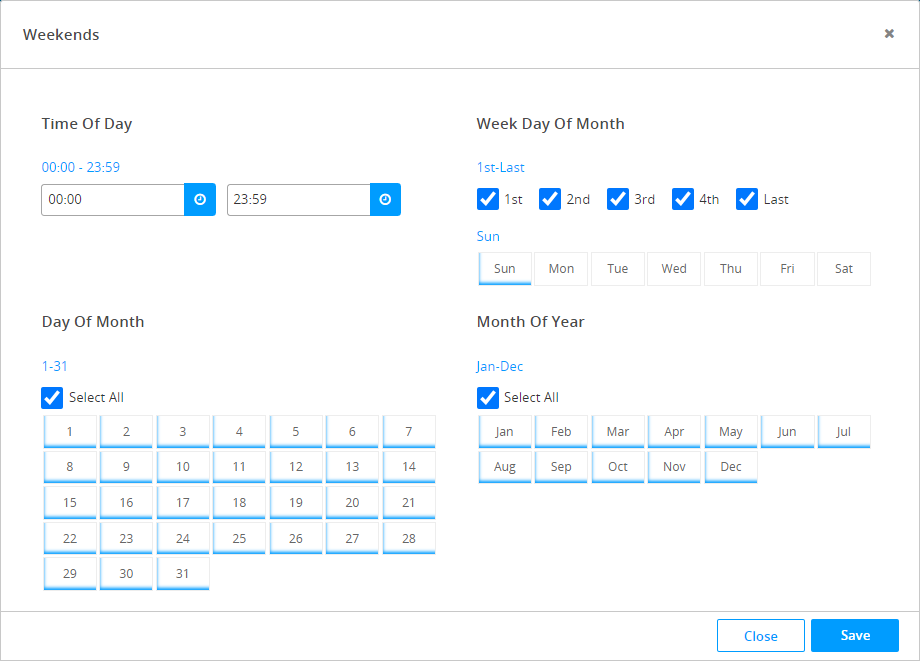The image size is (920, 661).
Task: Uncheck the 1st week checkbox
Action: pyautogui.click(x=488, y=199)
